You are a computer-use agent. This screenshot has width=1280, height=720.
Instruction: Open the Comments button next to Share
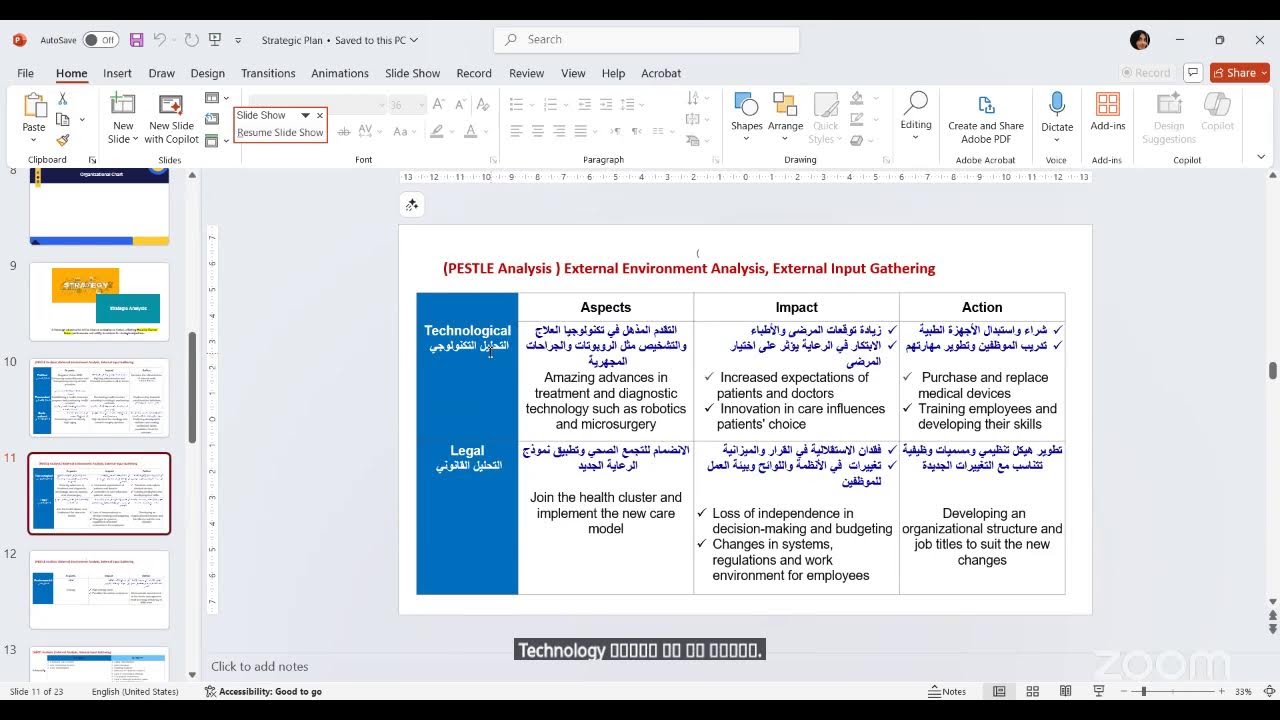[x=1192, y=73]
